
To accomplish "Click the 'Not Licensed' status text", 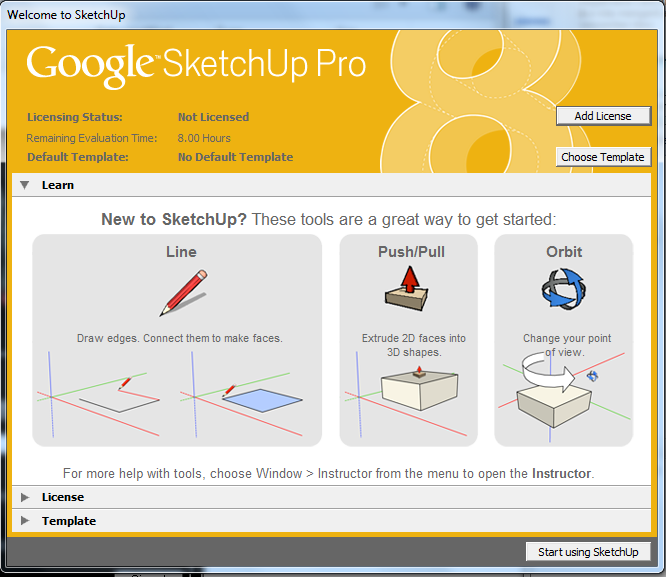I will (x=213, y=117).
